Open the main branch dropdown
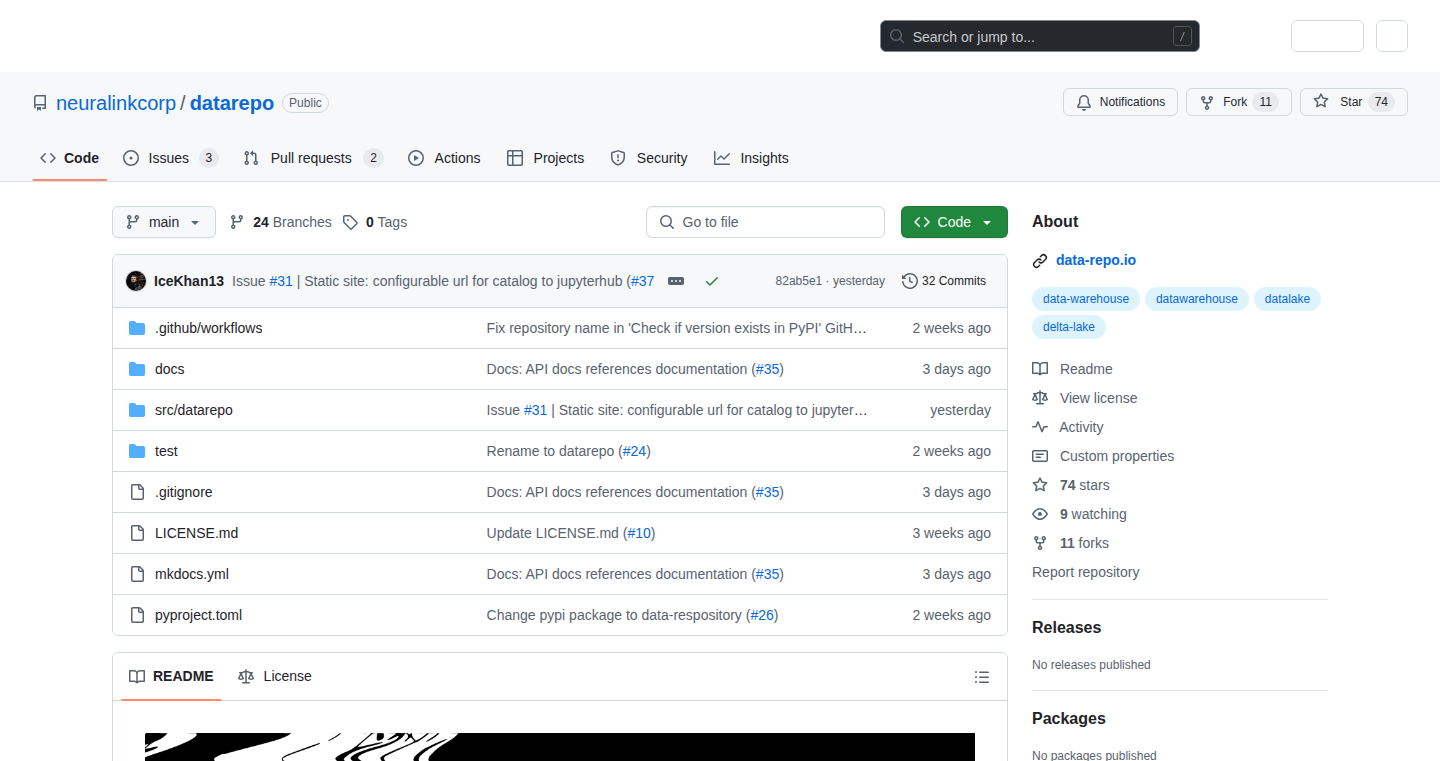The height and width of the screenshot is (761, 1440). (164, 222)
